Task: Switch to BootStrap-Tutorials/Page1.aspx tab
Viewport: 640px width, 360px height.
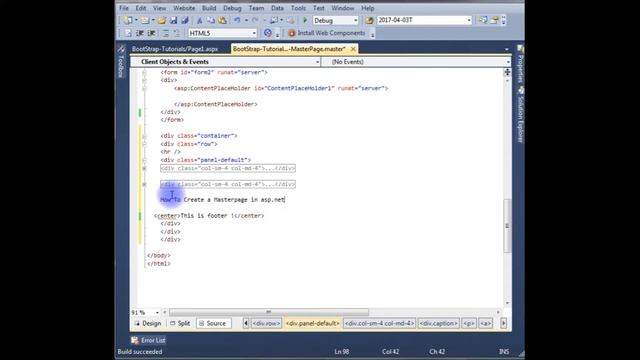Action: click(175, 49)
